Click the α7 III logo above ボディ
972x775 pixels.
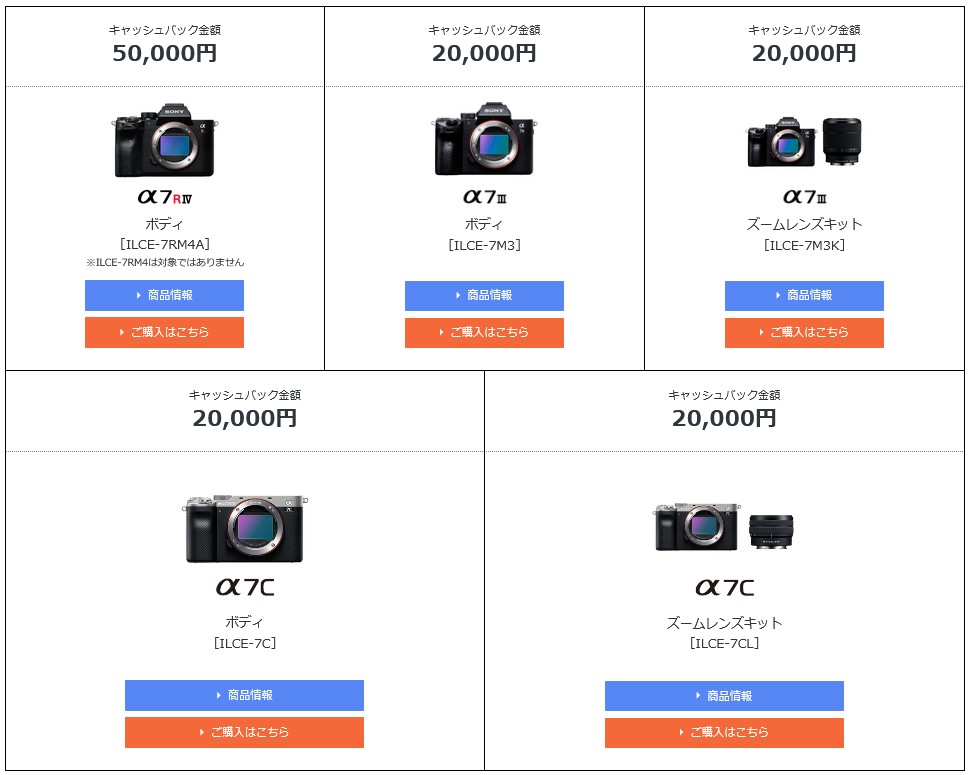coord(485,197)
